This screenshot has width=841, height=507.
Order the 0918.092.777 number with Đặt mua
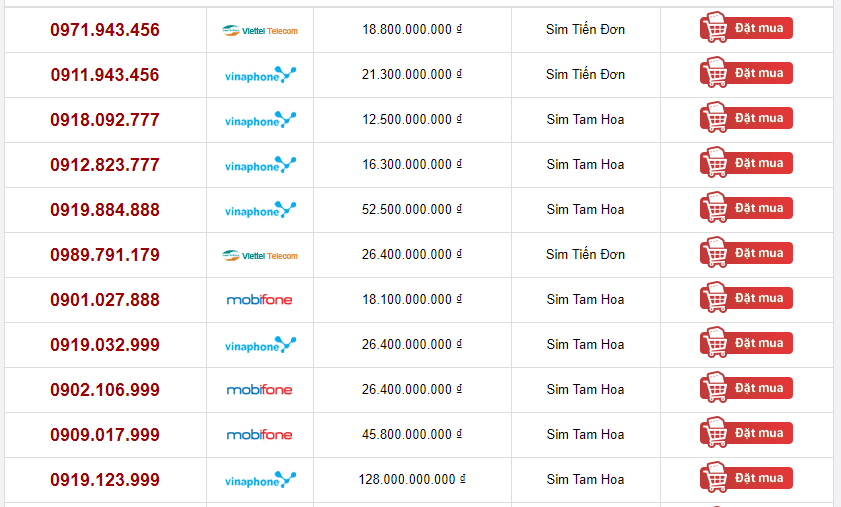pos(746,118)
